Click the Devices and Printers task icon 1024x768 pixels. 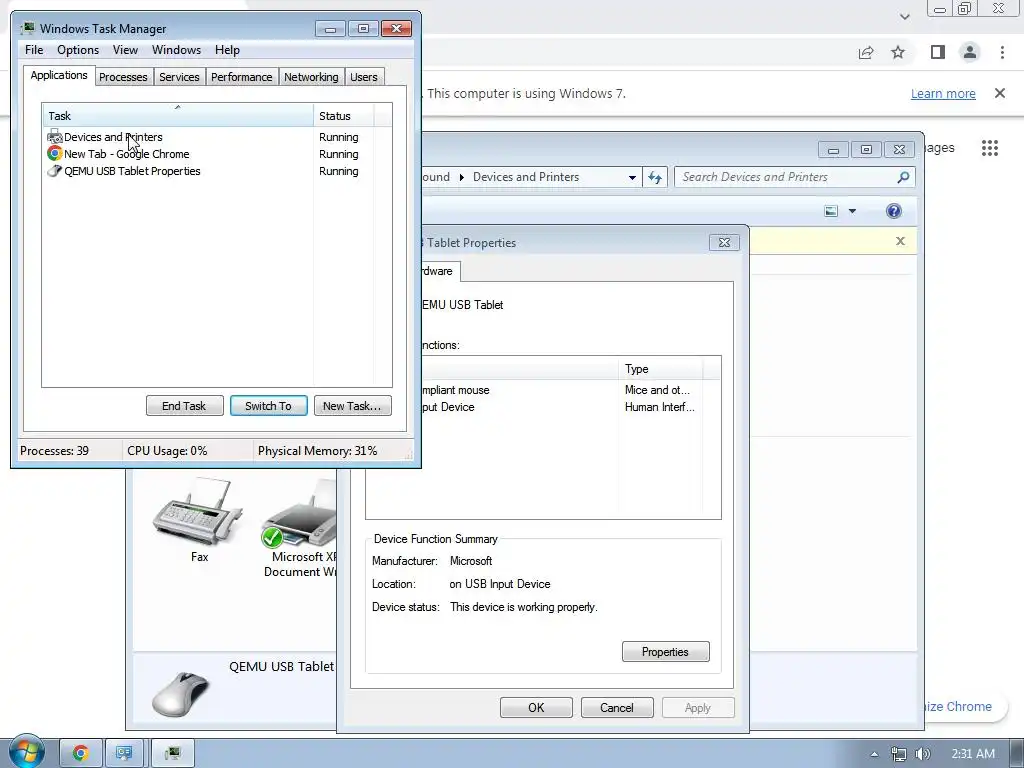[55, 137]
